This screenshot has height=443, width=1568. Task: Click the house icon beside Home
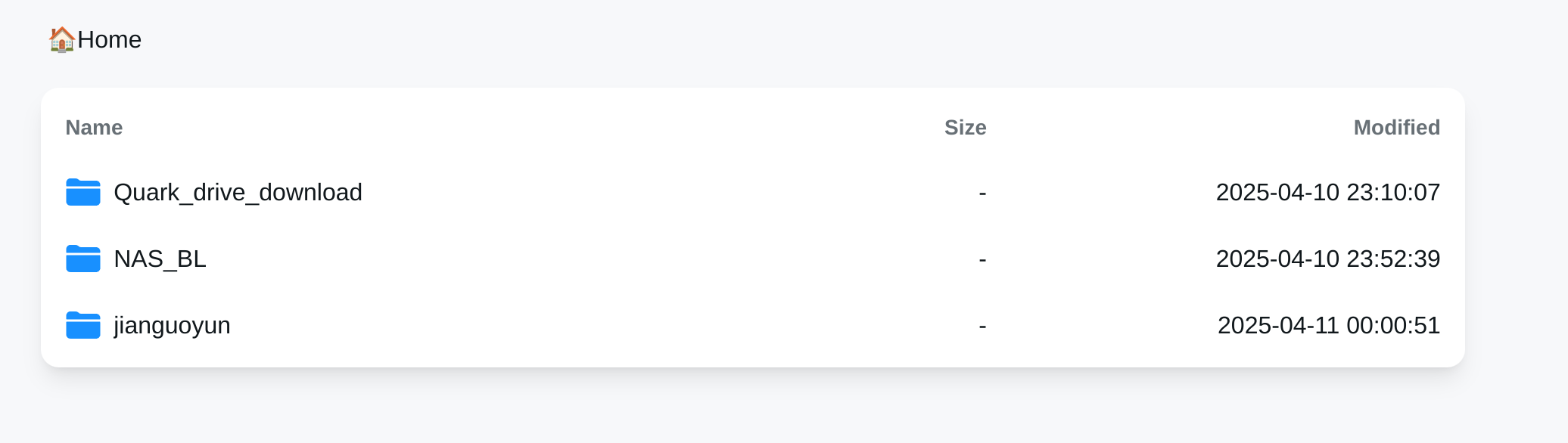pyautogui.click(x=61, y=39)
